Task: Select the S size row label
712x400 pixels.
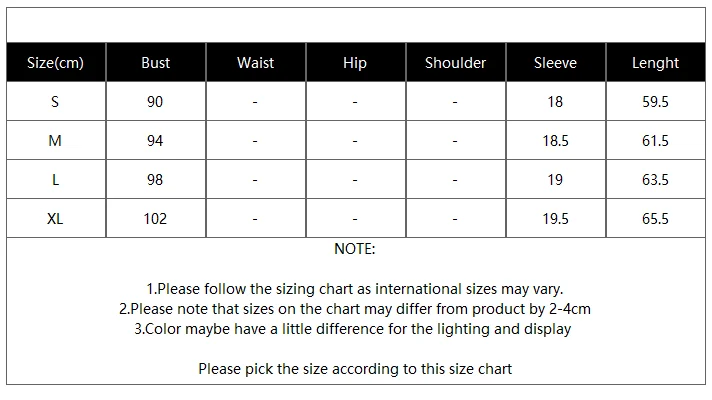Action: [x=55, y=102]
